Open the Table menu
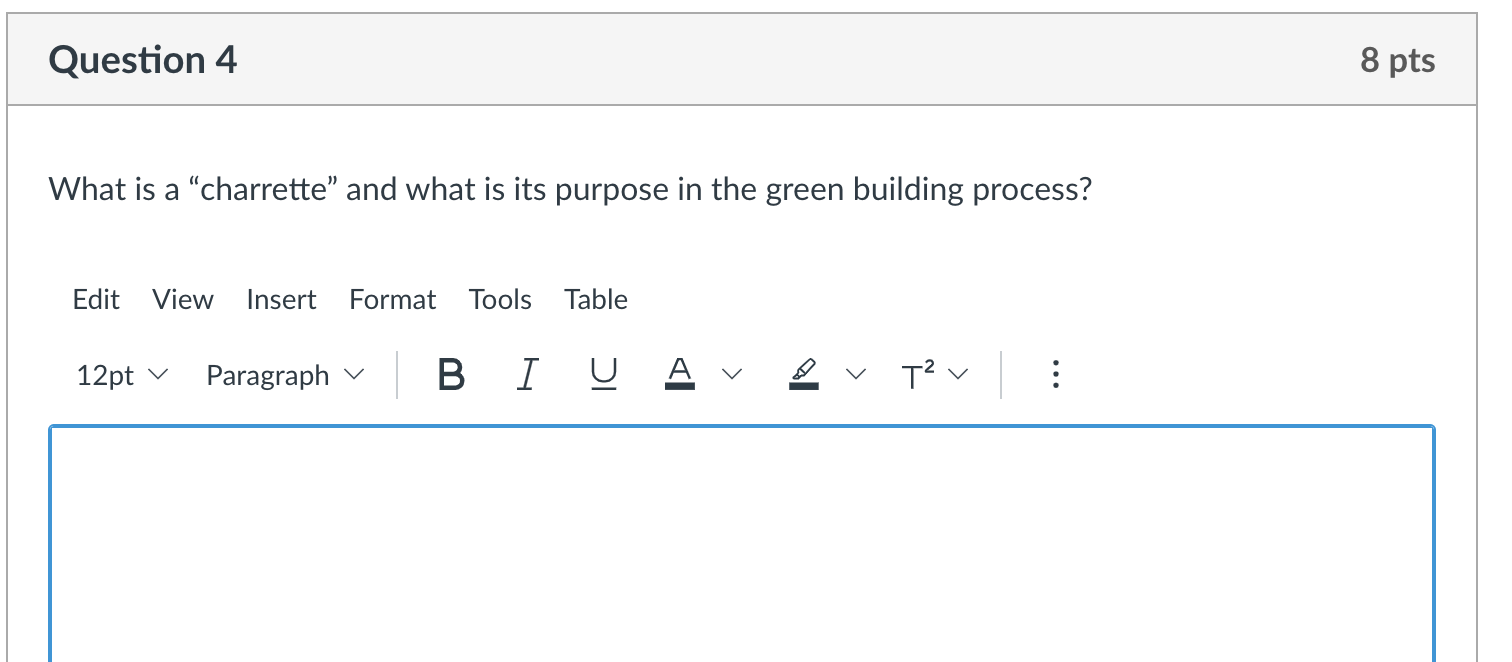The height and width of the screenshot is (662, 1512). click(x=595, y=299)
